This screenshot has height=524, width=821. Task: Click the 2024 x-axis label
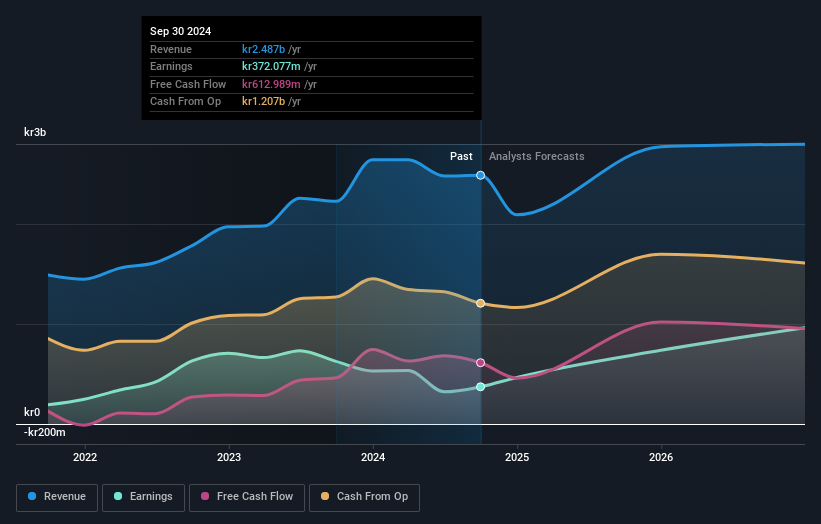coord(373,457)
